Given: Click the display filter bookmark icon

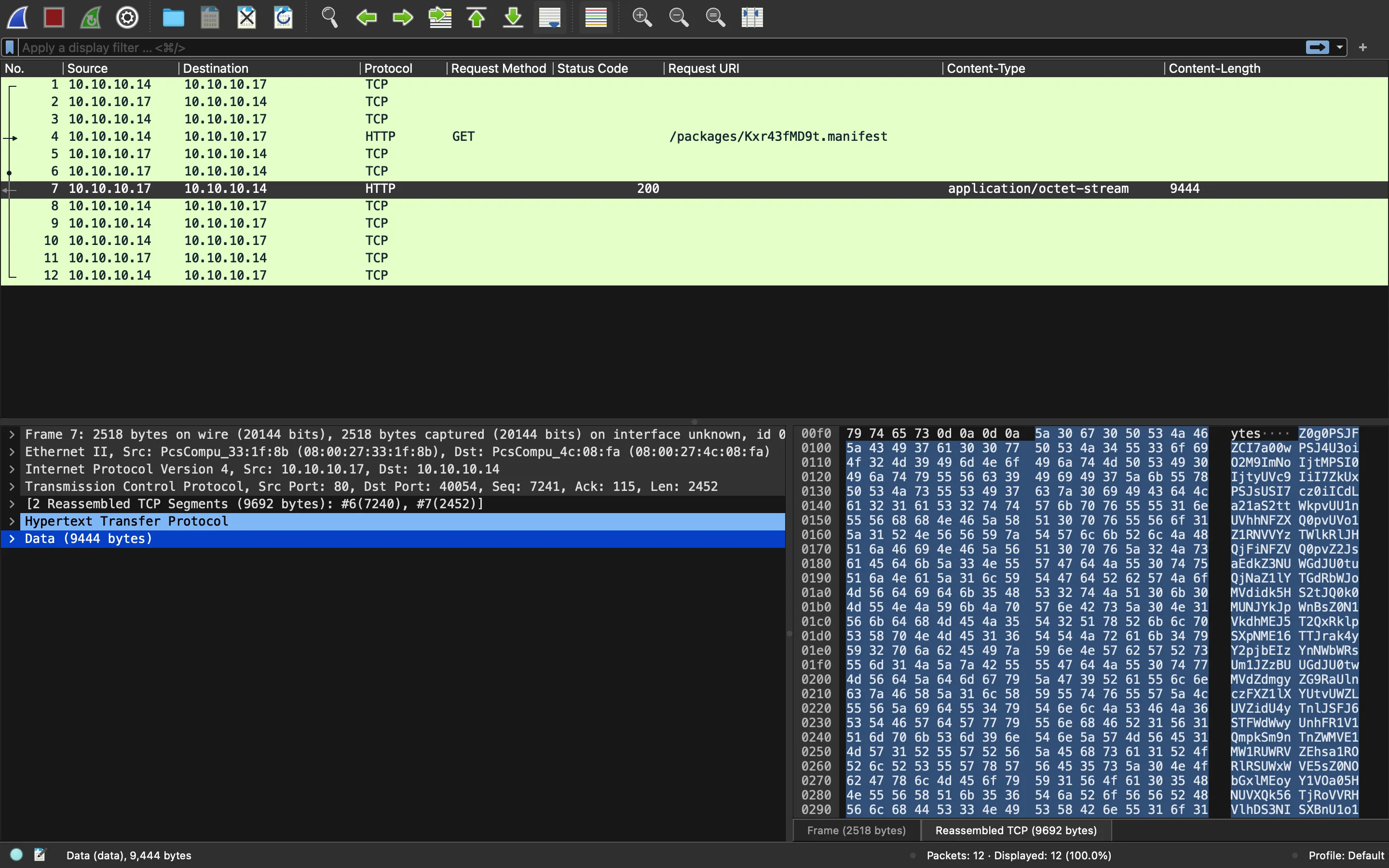Looking at the screenshot, I should (x=10, y=48).
